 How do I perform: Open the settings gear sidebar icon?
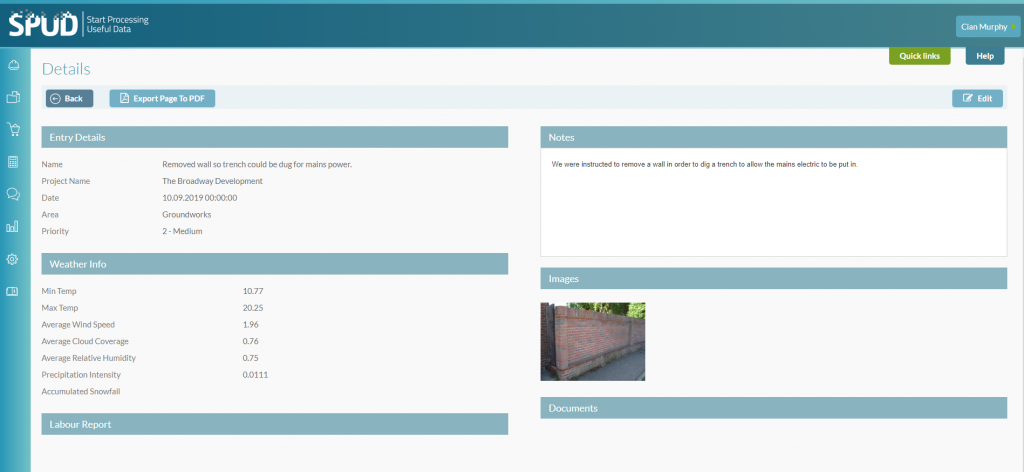click(x=12, y=259)
